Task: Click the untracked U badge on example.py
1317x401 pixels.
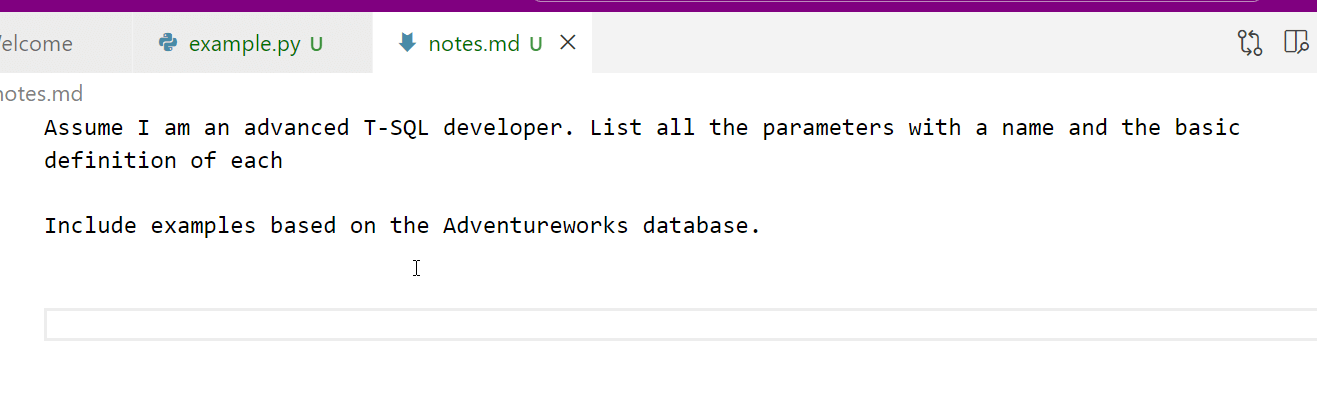Action: [x=316, y=44]
